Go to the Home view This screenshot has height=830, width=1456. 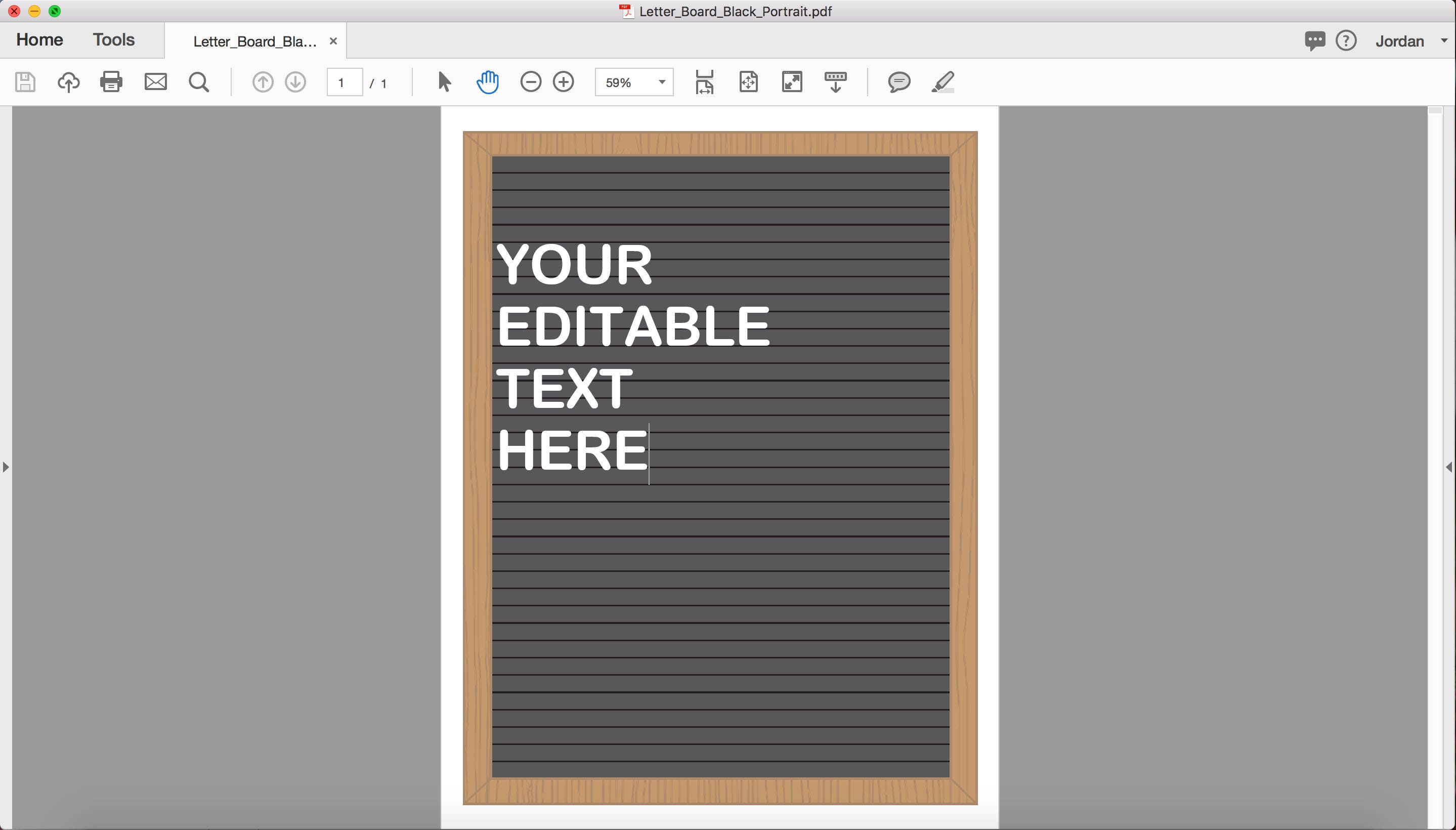[x=39, y=39]
